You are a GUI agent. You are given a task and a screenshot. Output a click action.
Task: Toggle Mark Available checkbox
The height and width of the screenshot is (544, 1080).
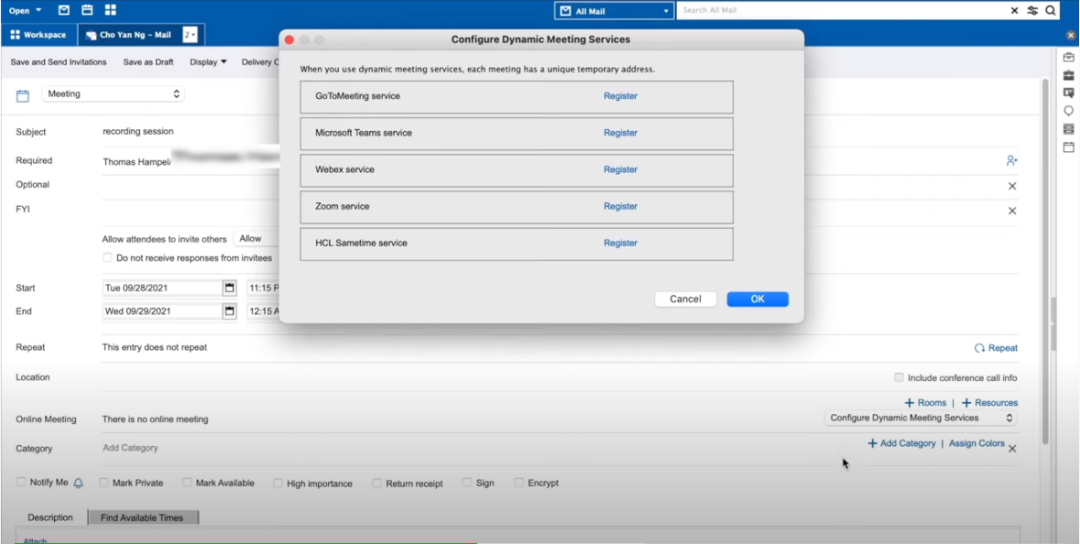[x=187, y=483]
